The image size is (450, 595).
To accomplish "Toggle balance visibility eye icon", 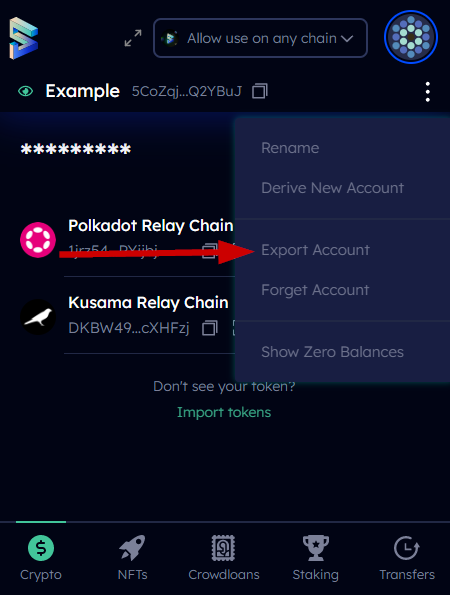I will click(x=25, y=91).
